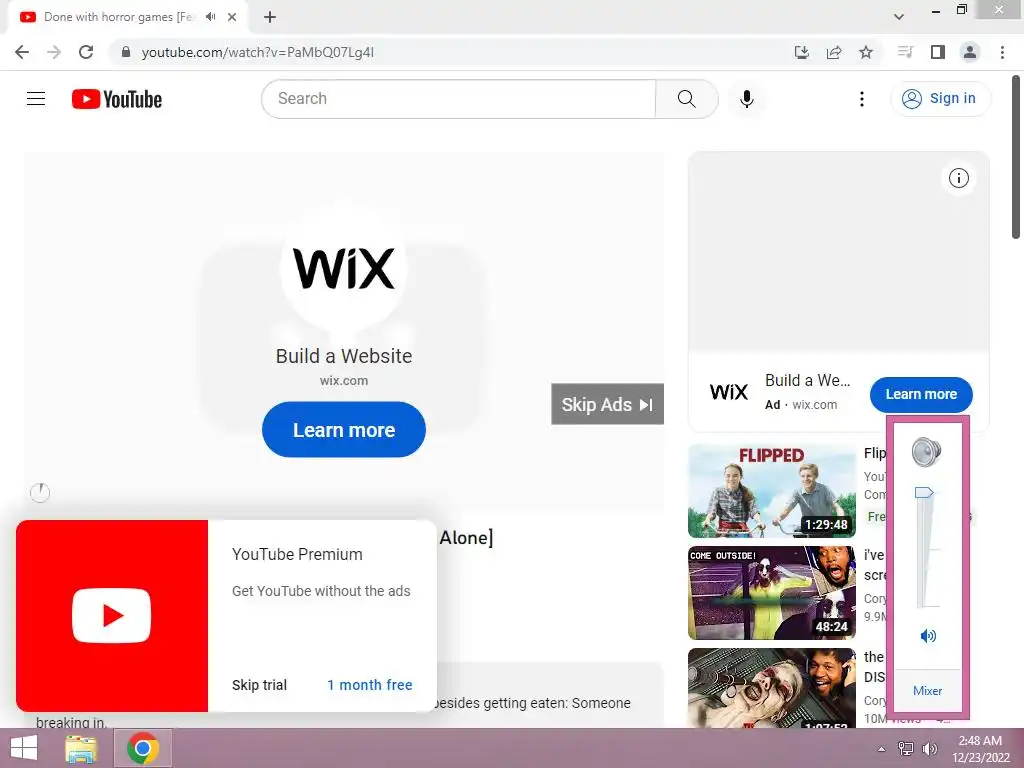Open the taskbar clock and date
This screenshot has width=1024, height=768.
(x=980, y=749)
